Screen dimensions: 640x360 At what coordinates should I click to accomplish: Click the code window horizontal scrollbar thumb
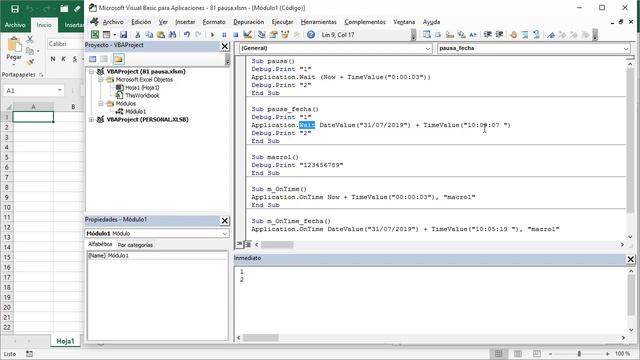[x=277, y=245]
